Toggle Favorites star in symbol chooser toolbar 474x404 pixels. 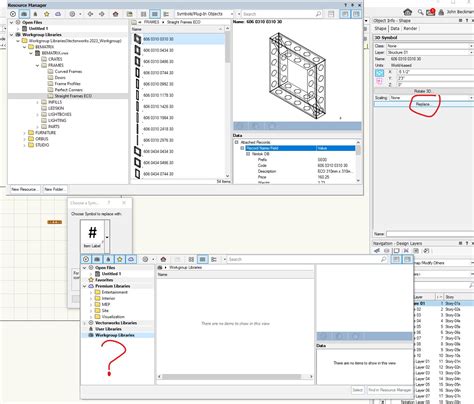click(x=120, y=259)
